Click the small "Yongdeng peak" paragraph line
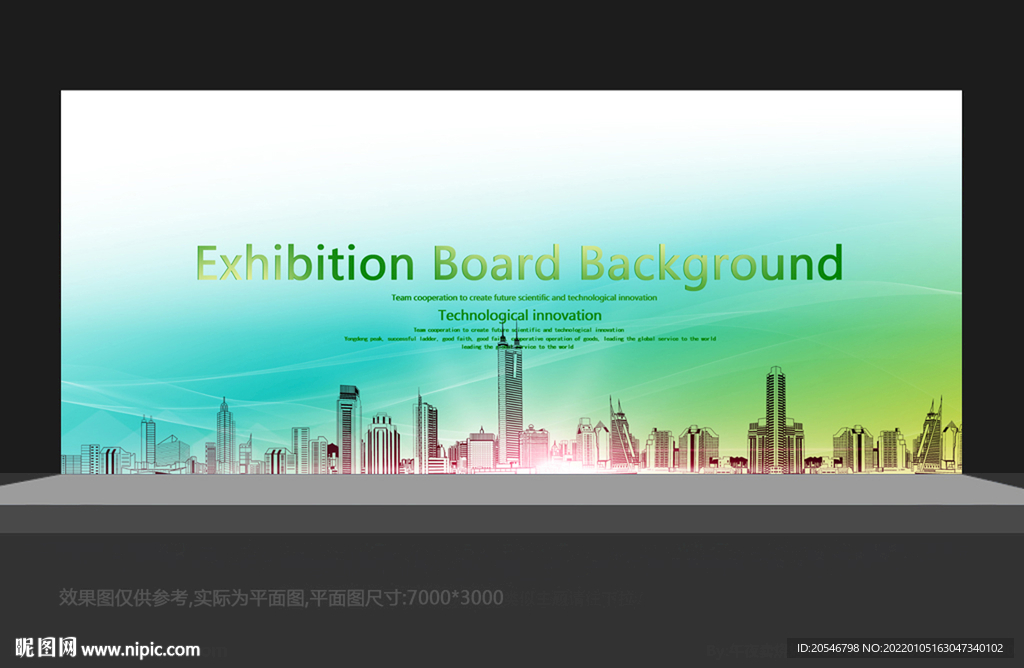The height and width of the screenshot is (668, 1024). pyautogui.click(x=530, y=339)
